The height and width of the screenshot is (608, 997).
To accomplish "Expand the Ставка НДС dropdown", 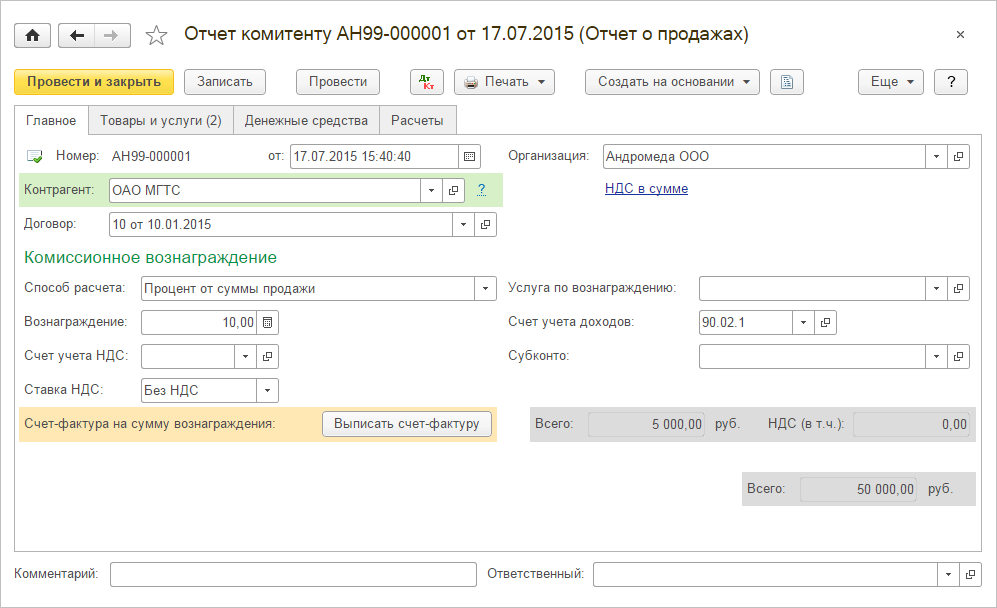I will pos(268,390).
